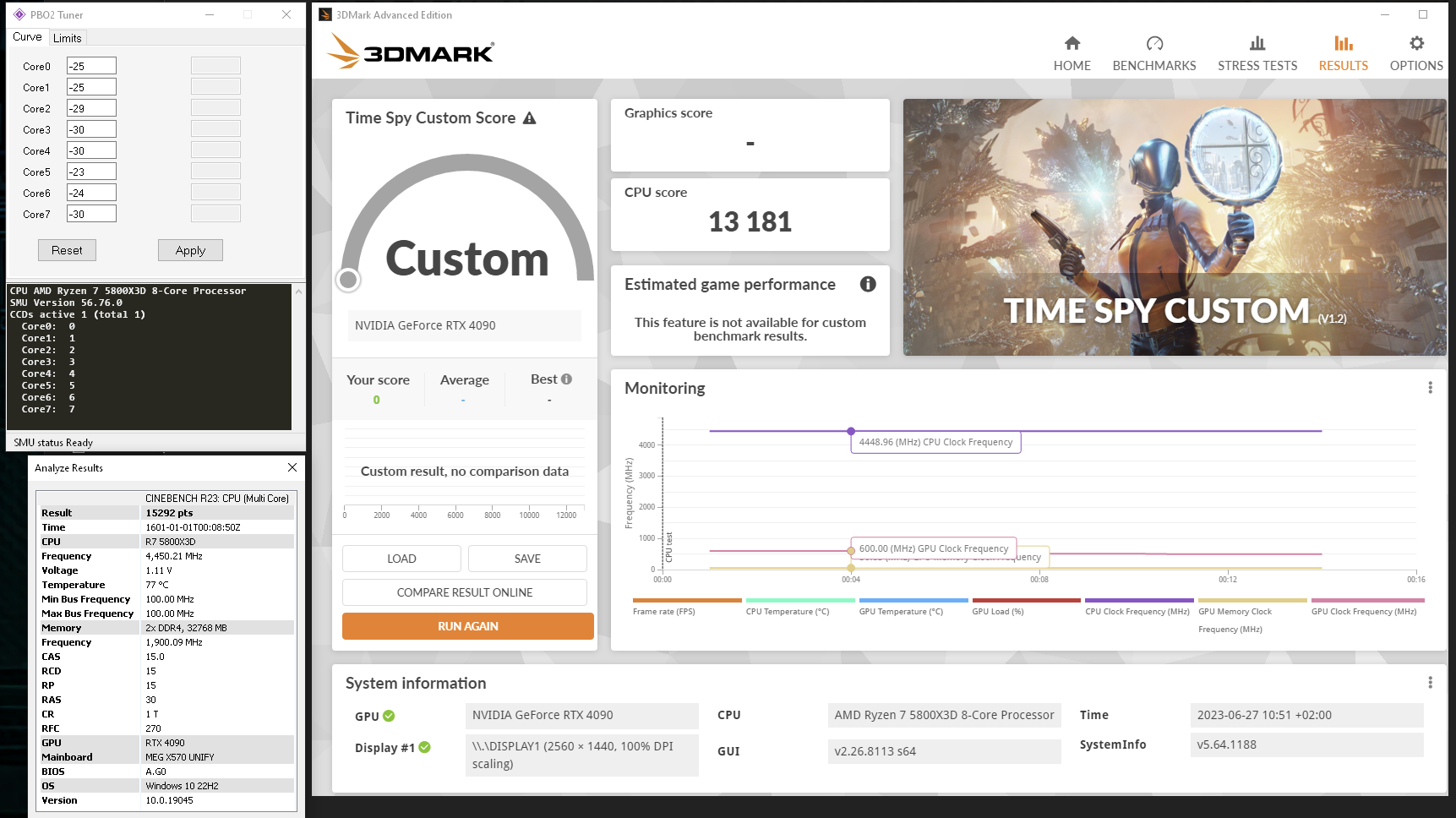Focus the Core4 offset input field
The height and width of the screenshot is (818, 1456).
[91, 150]
